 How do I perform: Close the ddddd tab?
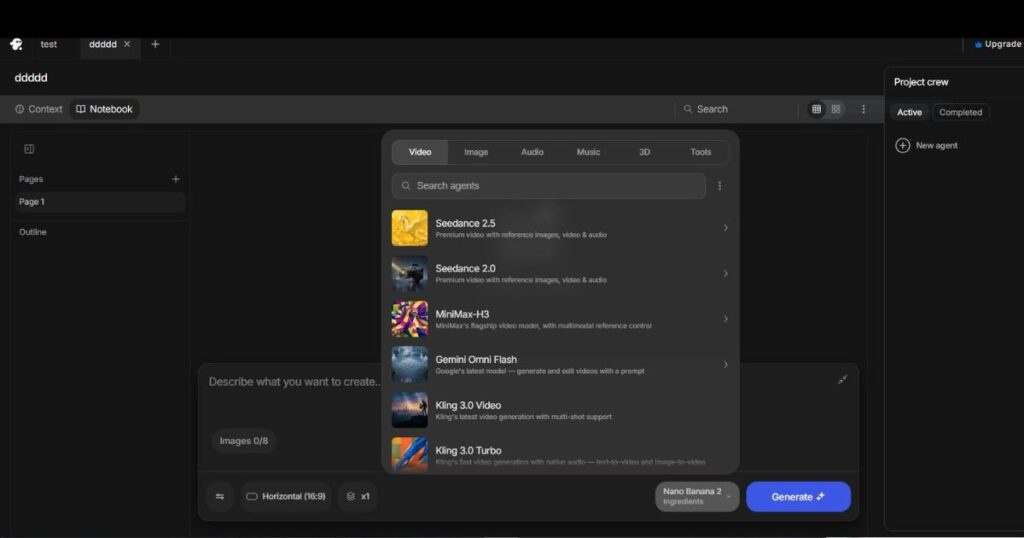coord(127,44)
